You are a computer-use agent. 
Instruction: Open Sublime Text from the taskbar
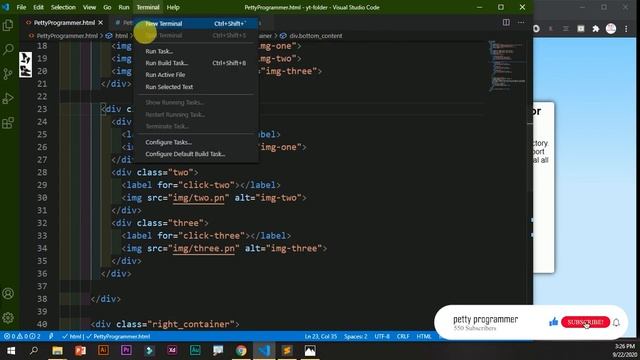pyautogui.click(x=287, y=351)
